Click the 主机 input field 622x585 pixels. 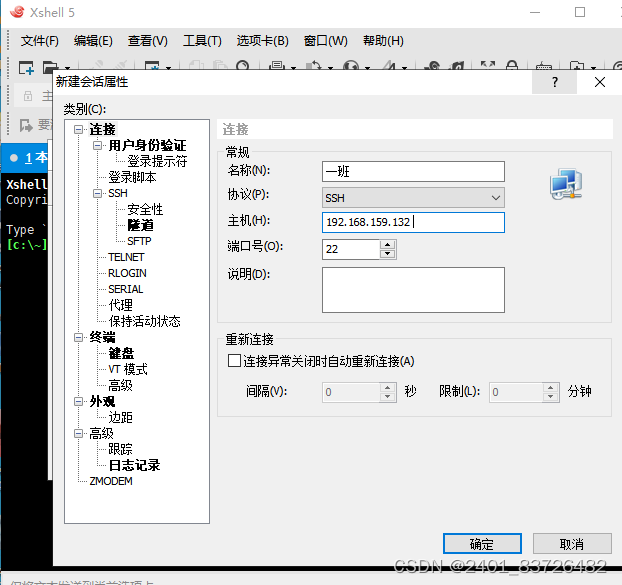click(x=413, y=222)
